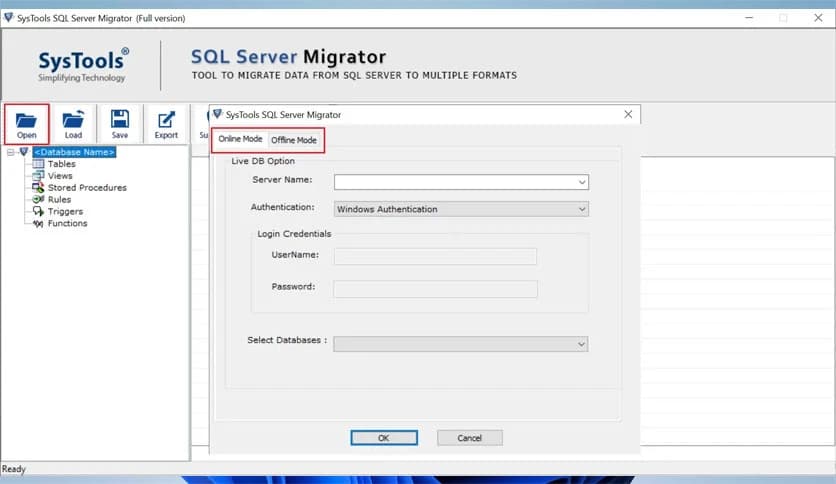Switch to the Online Mode tab
This screenshot has height=484, width=836.
[x=240, y=139]
